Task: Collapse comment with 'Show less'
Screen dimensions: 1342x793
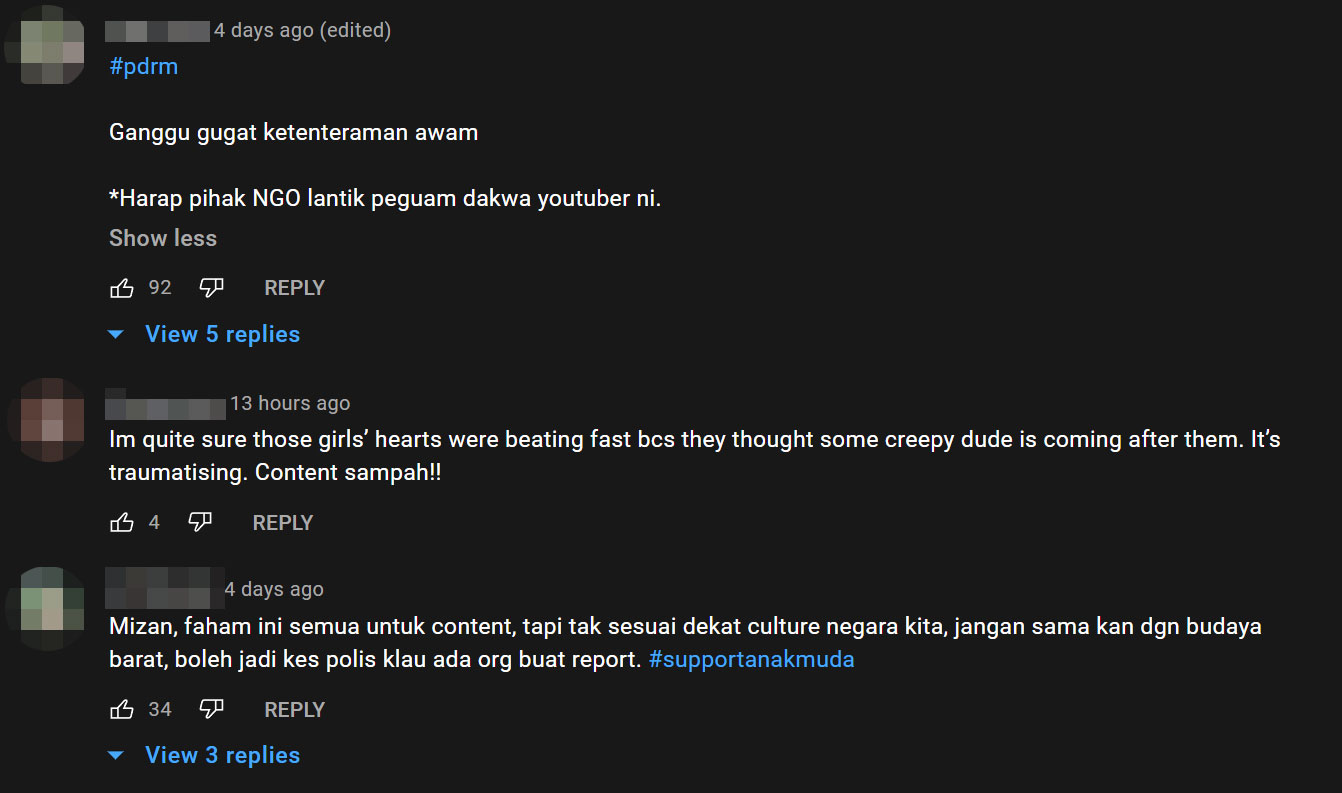Action: 163,238
